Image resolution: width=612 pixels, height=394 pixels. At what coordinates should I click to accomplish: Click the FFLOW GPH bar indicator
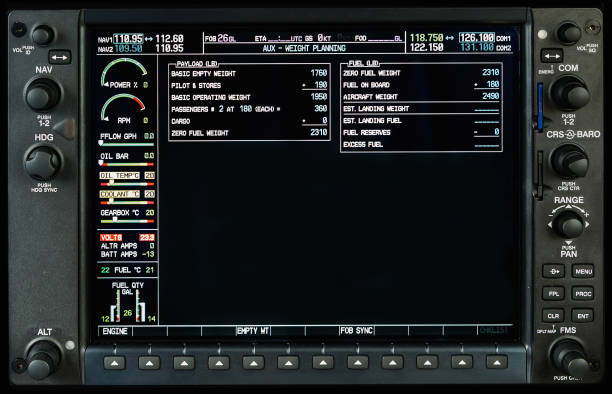[x=127, y=139]
